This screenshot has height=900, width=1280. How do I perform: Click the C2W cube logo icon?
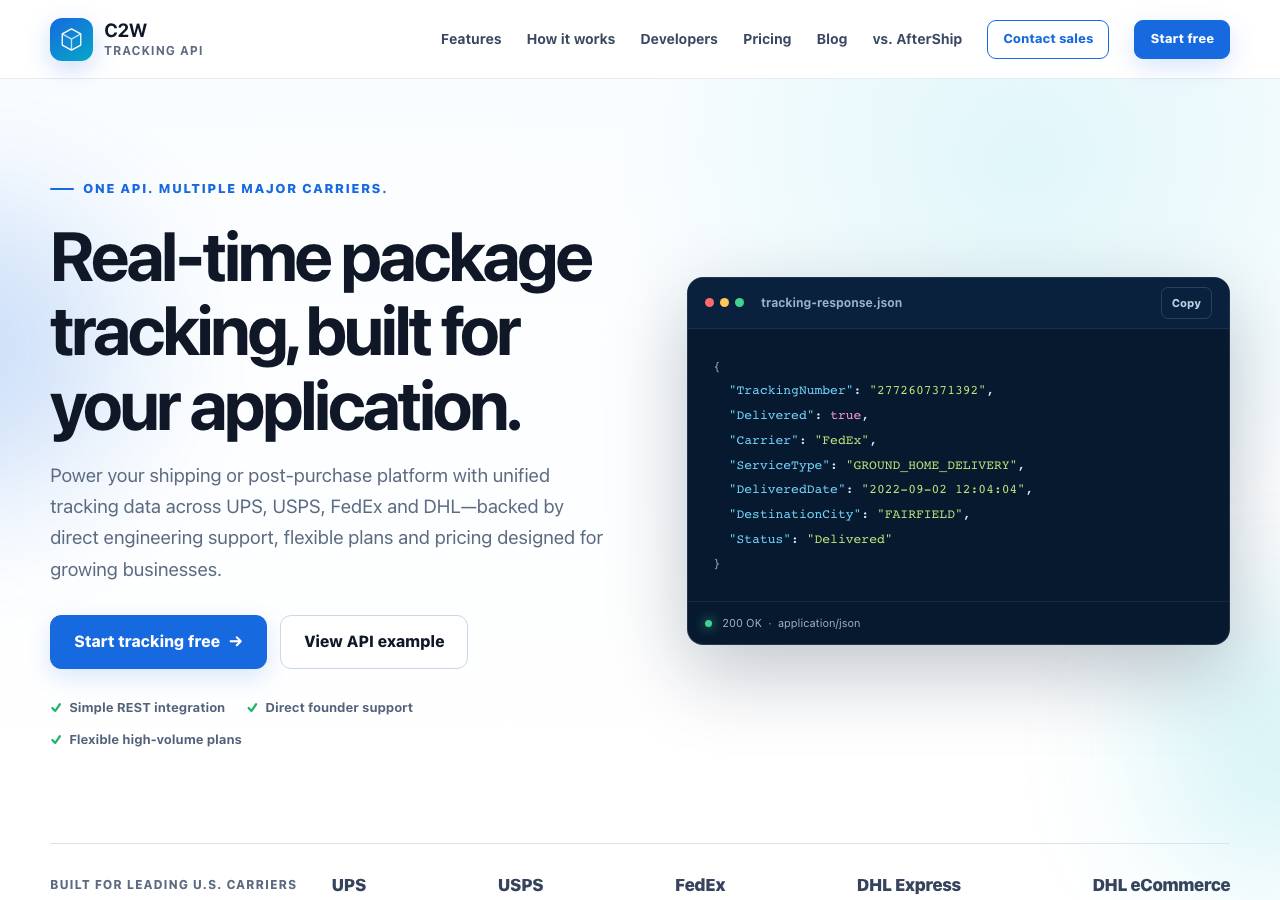click(71, 39)
